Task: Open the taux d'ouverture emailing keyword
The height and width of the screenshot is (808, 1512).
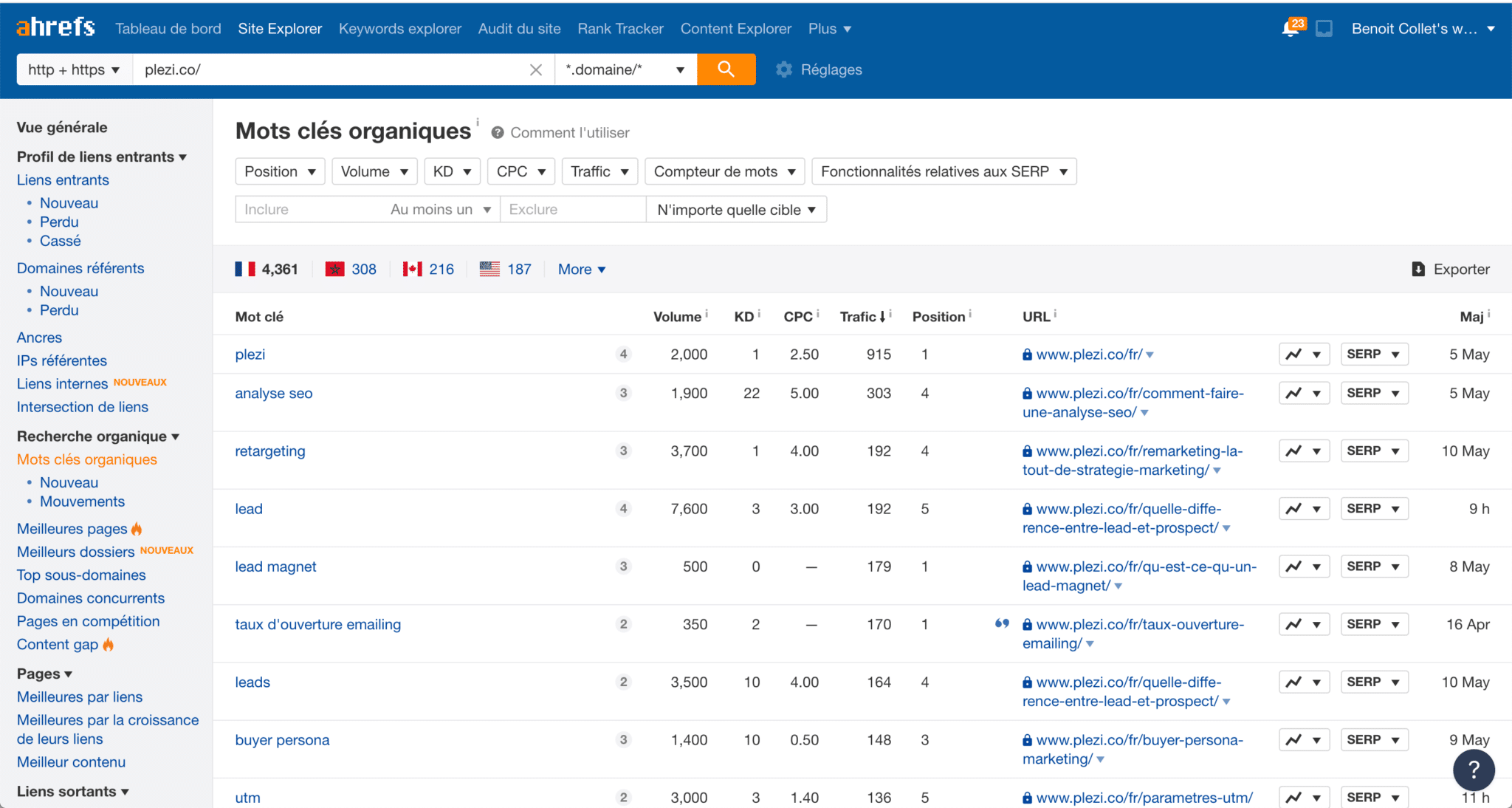Action: click(x=318, y=624)
